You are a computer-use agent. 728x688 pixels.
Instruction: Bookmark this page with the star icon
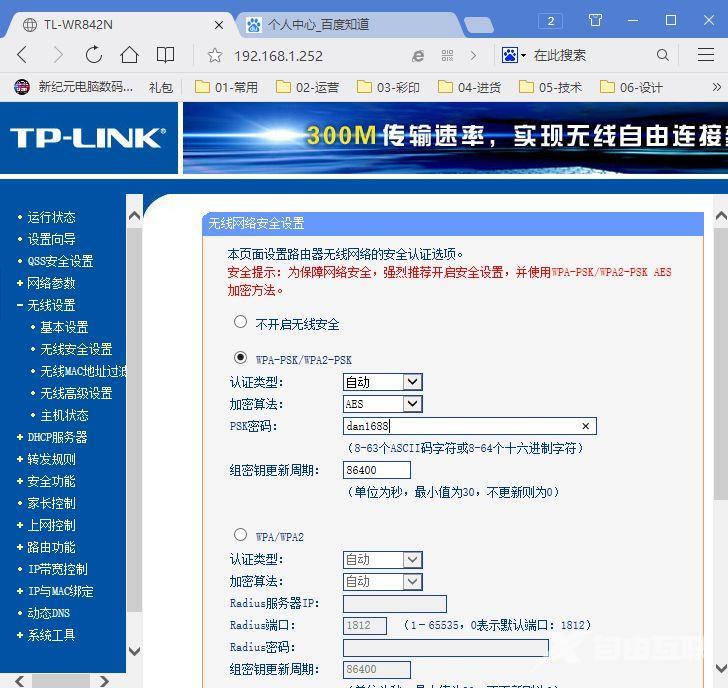(214, 56)
